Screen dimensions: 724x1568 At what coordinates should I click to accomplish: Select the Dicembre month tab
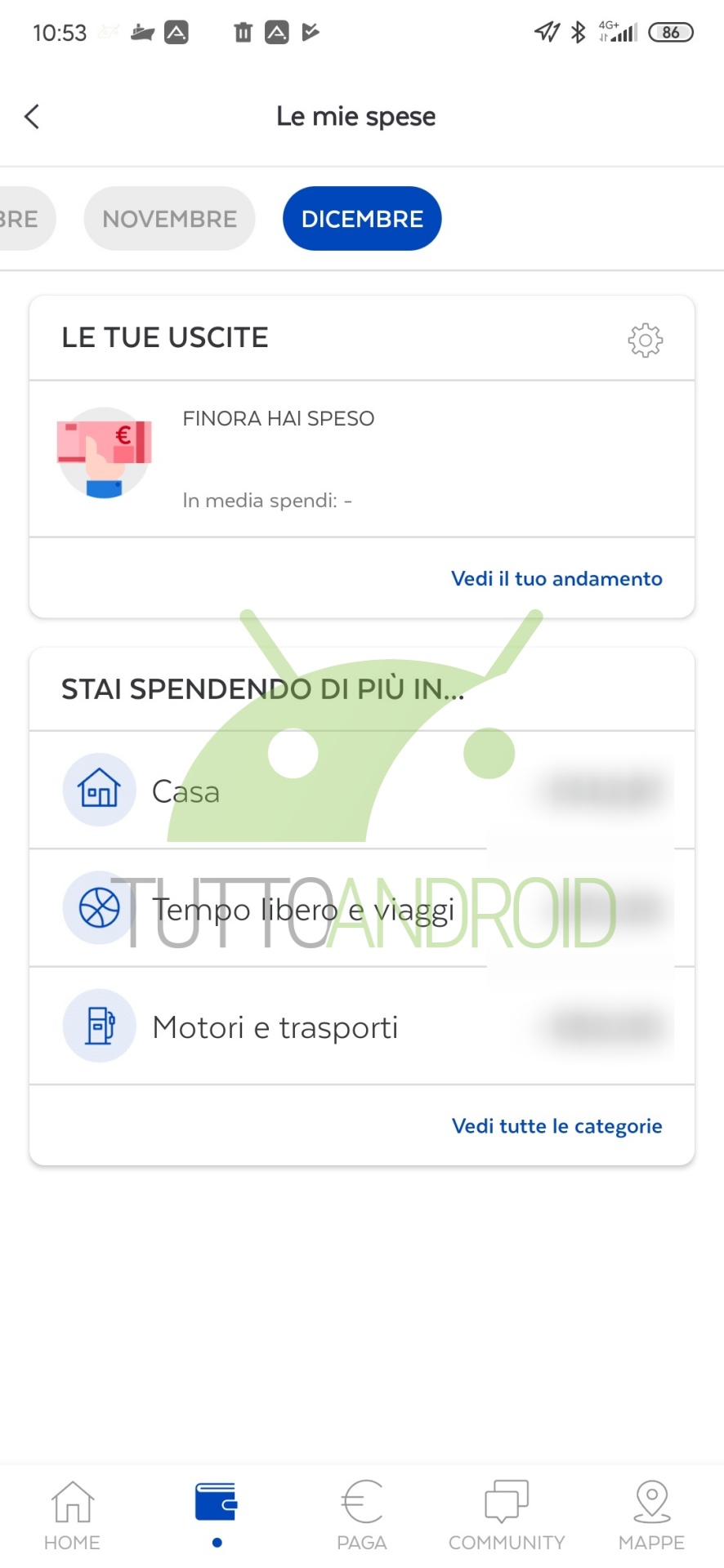tap(362, 219)
